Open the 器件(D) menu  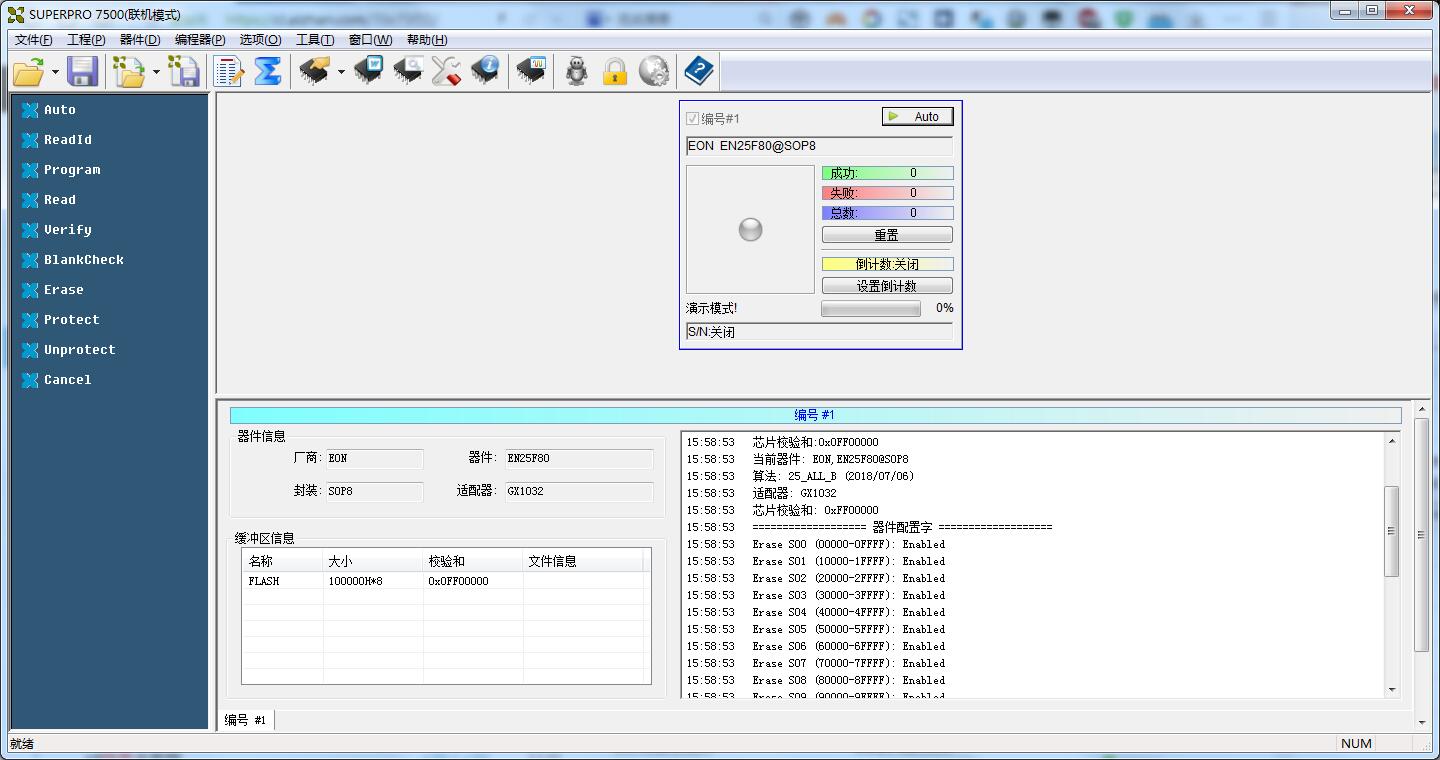(x=139, y=40)
